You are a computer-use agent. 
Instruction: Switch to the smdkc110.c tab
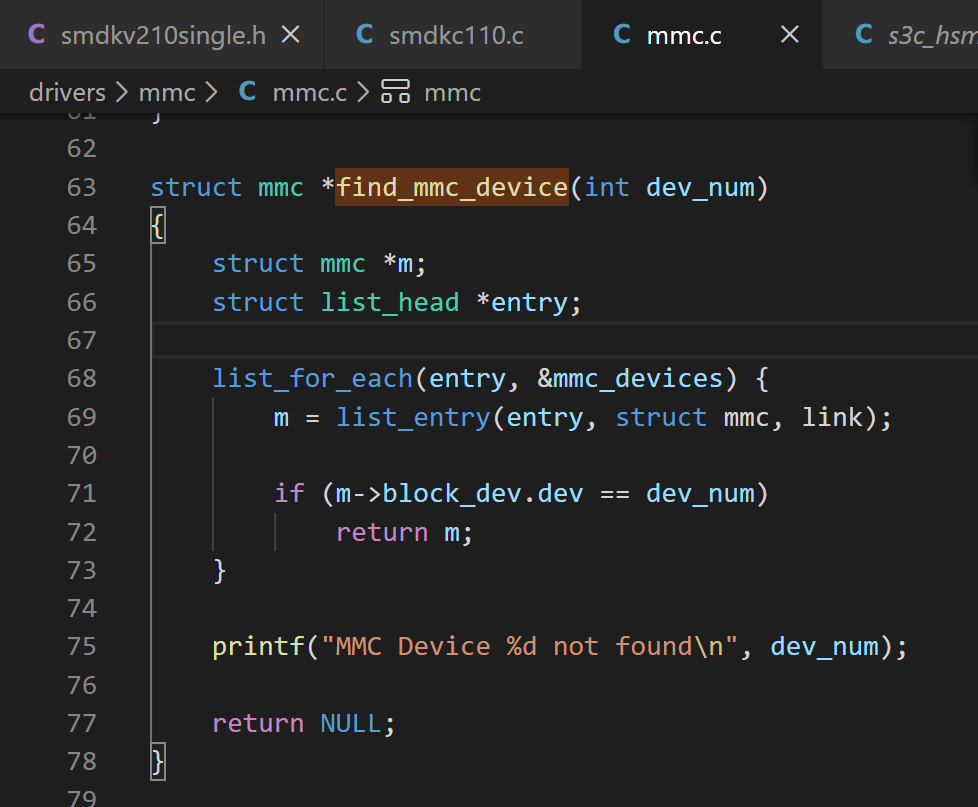tap(455, 36)
